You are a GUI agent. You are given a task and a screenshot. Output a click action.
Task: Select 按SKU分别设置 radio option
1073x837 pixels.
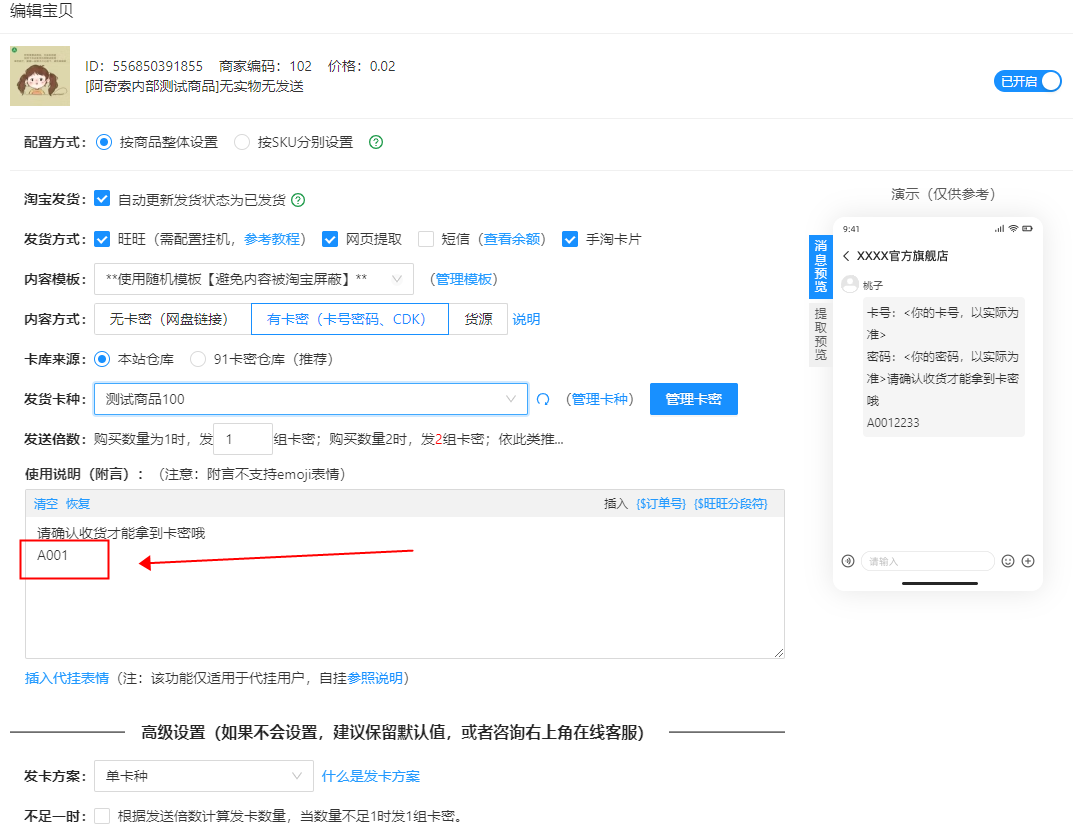point(242,142)
